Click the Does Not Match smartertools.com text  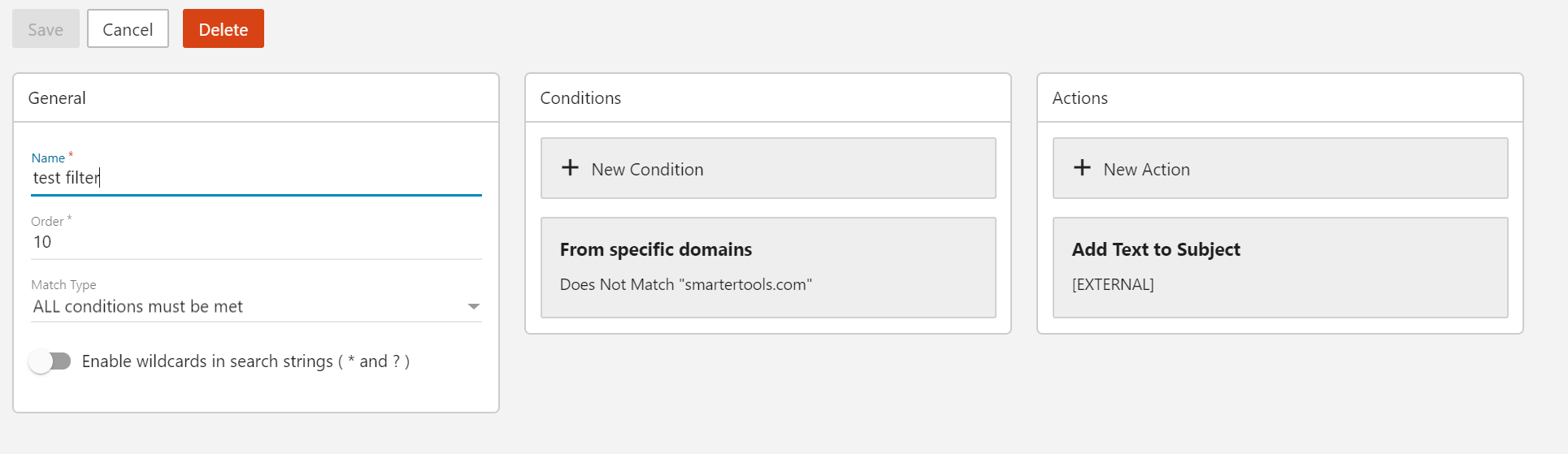tap(685, 285)
